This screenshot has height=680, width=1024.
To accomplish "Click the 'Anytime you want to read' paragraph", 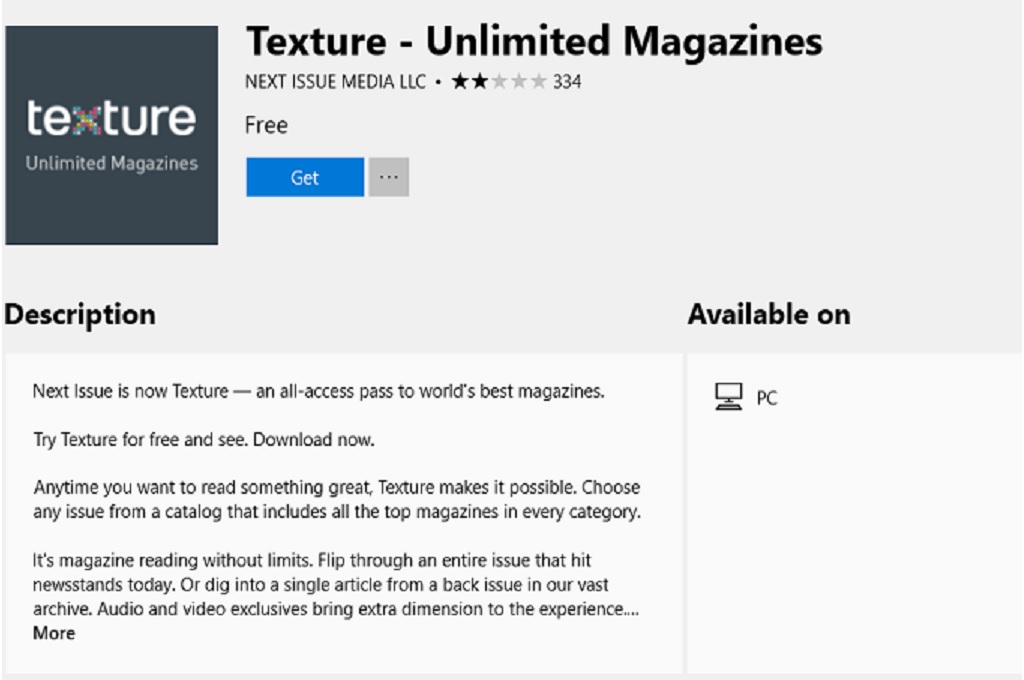I will point(336,500).
